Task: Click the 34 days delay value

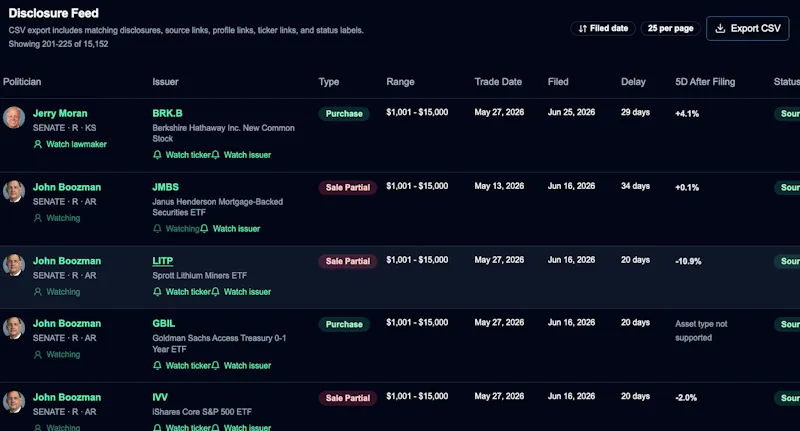Action: coord(635,186)
